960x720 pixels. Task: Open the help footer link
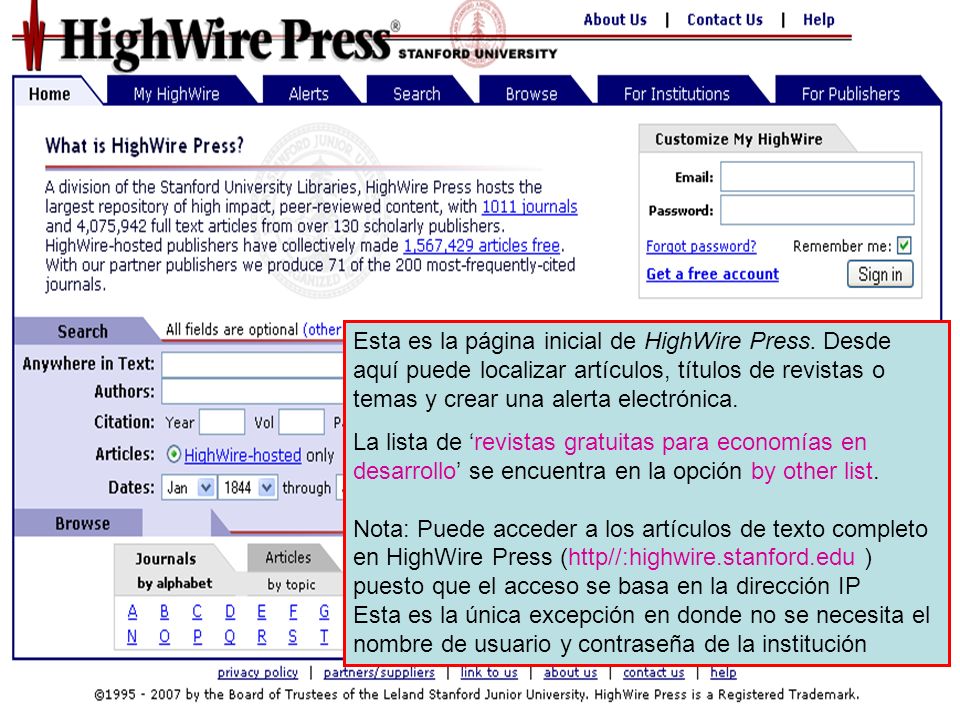coord(723,673)
